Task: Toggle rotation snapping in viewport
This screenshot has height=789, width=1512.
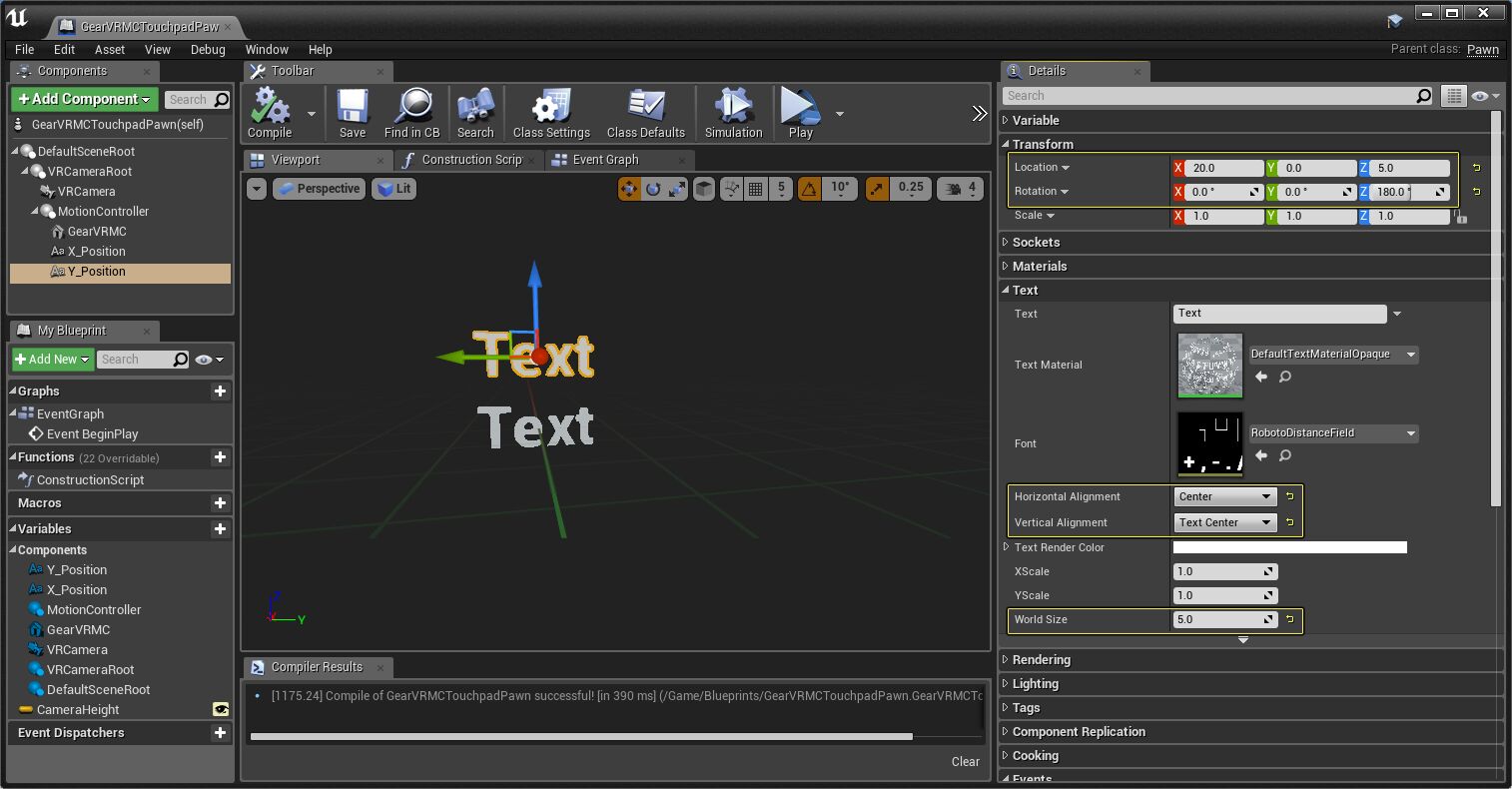Action: (x=809, y=188)
